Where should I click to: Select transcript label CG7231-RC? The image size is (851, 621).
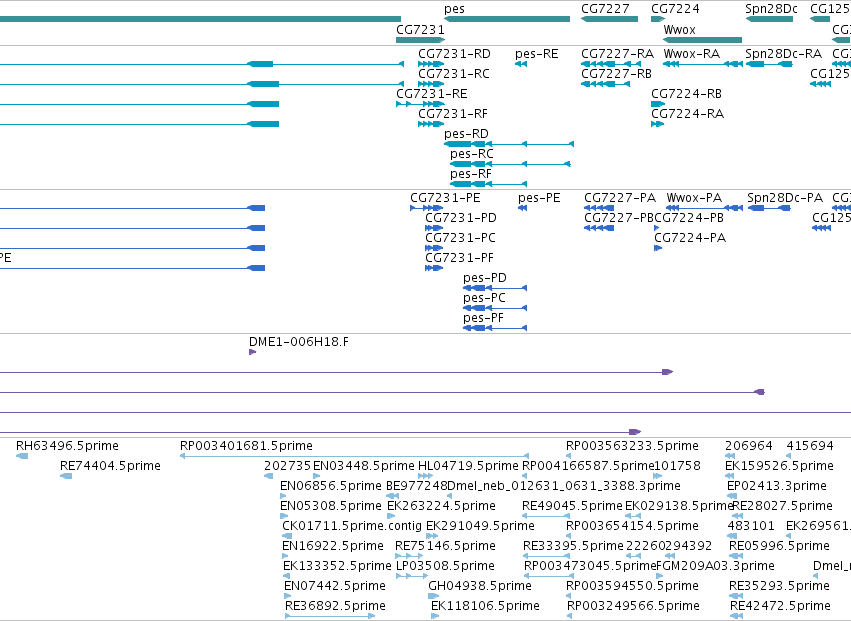(454, 74)
